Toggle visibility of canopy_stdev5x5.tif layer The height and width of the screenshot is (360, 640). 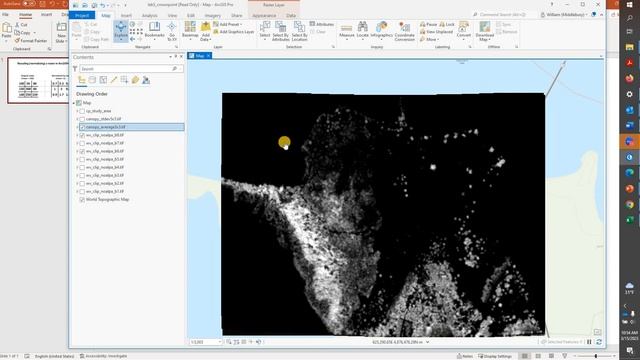pyautogui.click(x=82, y=119)
